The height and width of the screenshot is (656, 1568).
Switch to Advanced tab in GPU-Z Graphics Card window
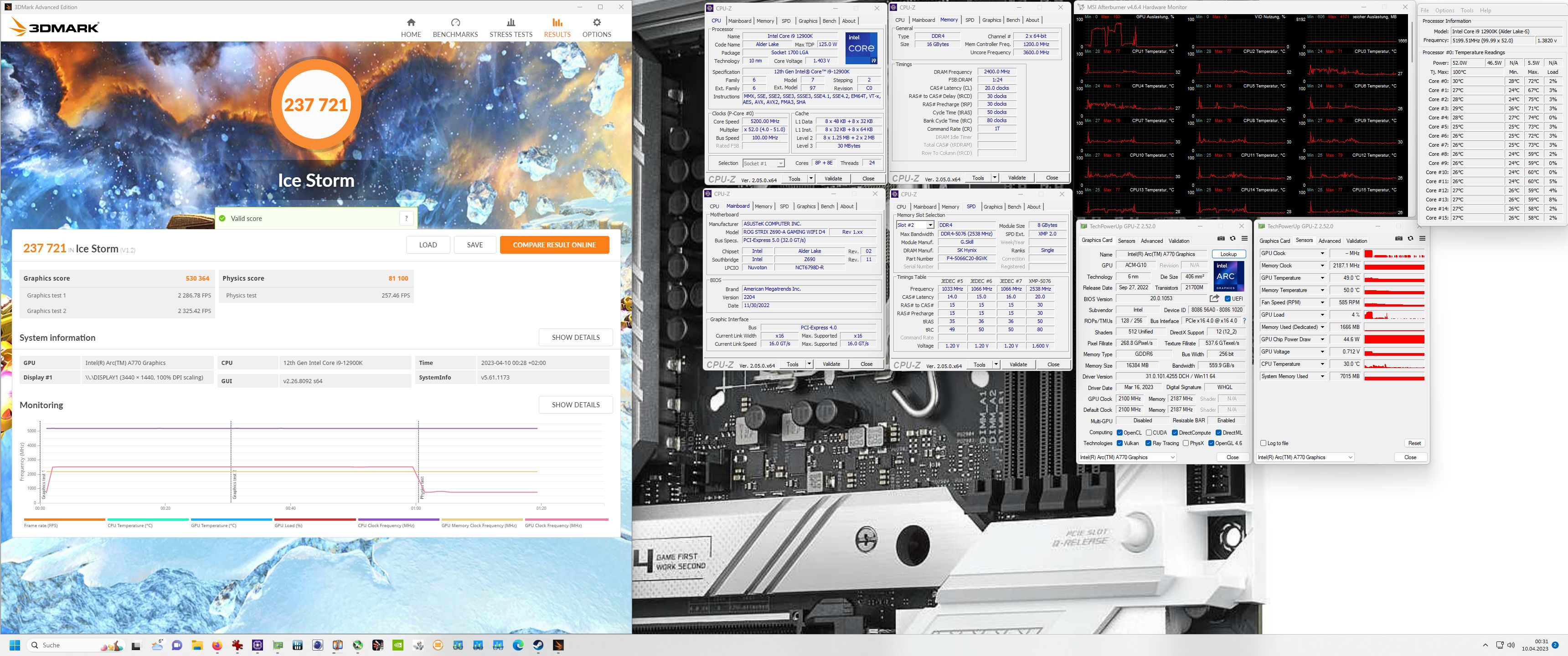(1152, 241)
